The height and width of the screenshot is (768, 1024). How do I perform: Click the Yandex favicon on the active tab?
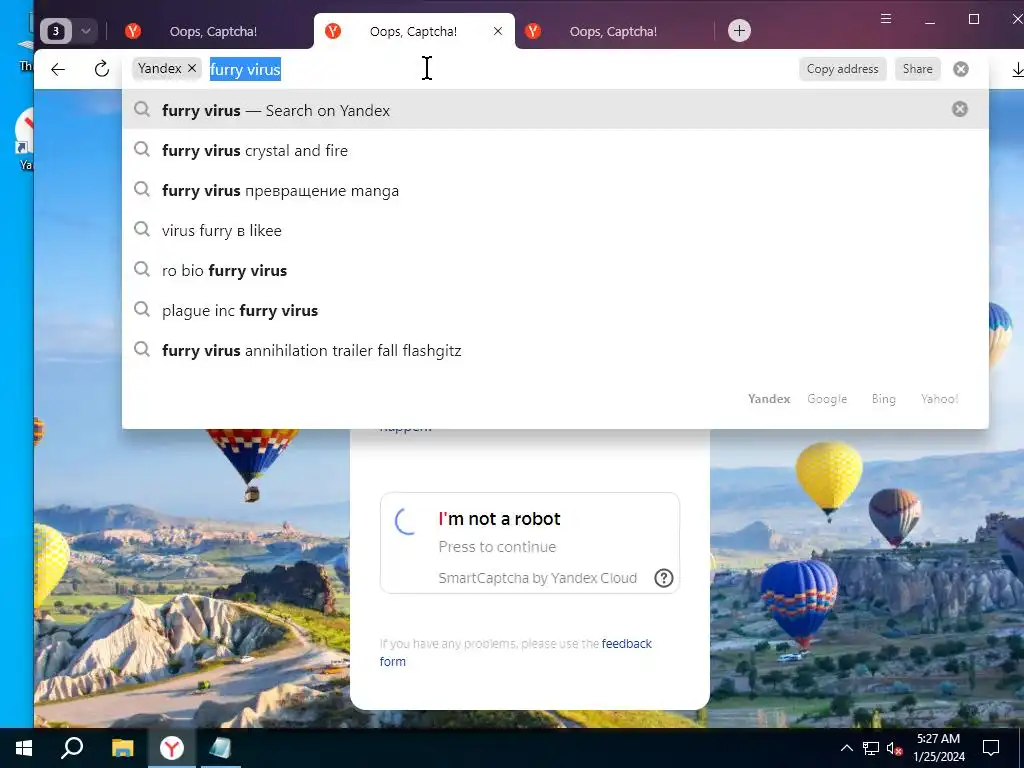(332, 31)
